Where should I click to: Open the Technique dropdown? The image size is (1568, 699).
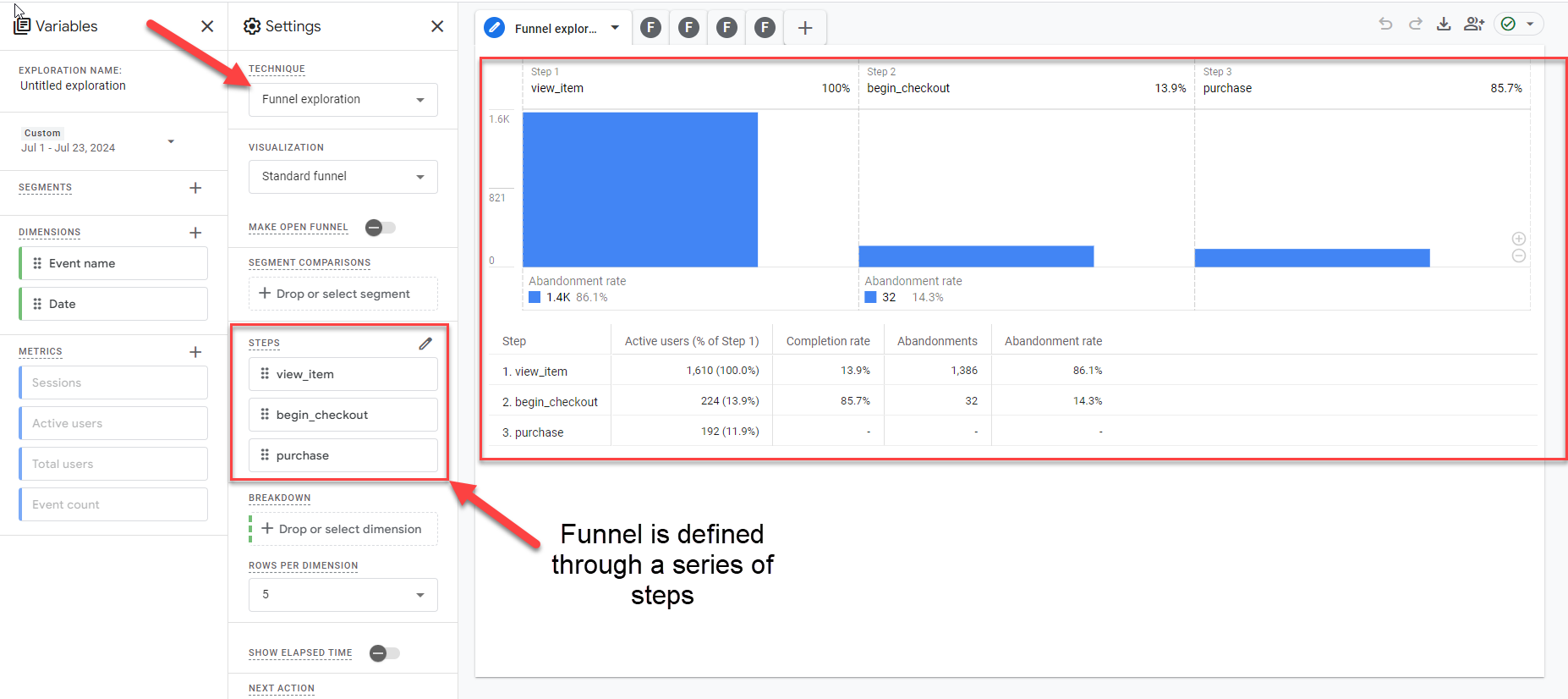click(343, 100)
